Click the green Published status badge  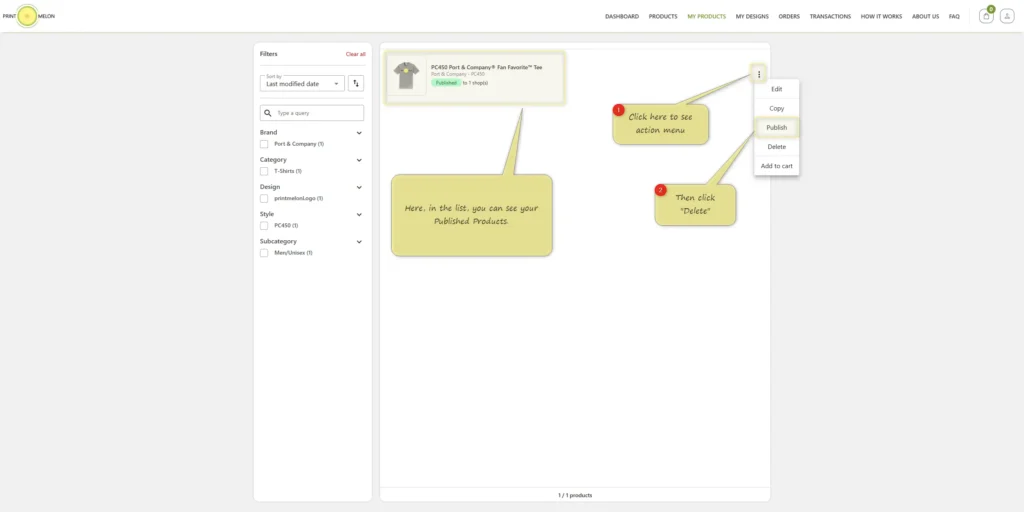tap(445, 83)
